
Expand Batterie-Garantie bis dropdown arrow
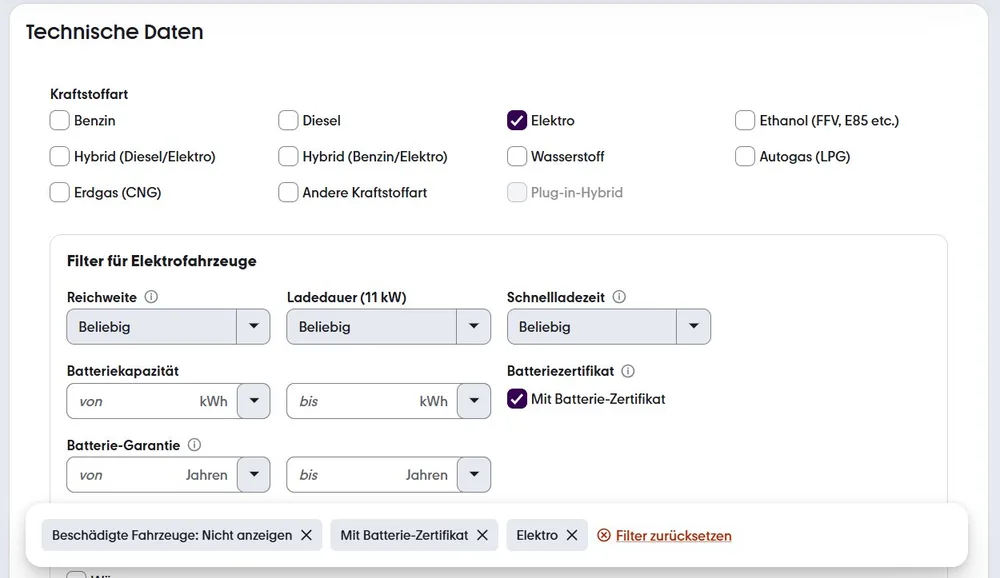pos(474,475)
